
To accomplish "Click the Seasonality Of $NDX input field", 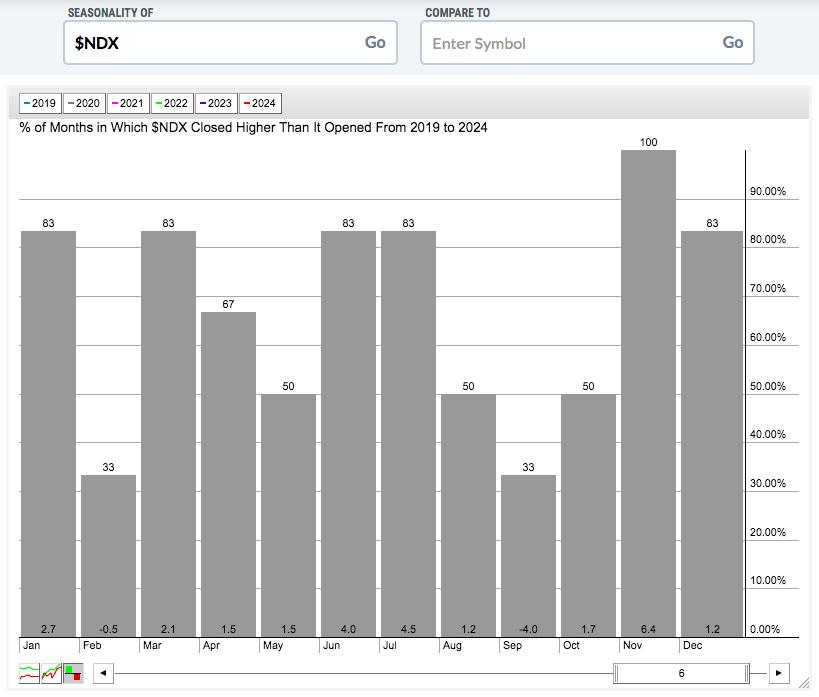I will (x=230, y=43).
